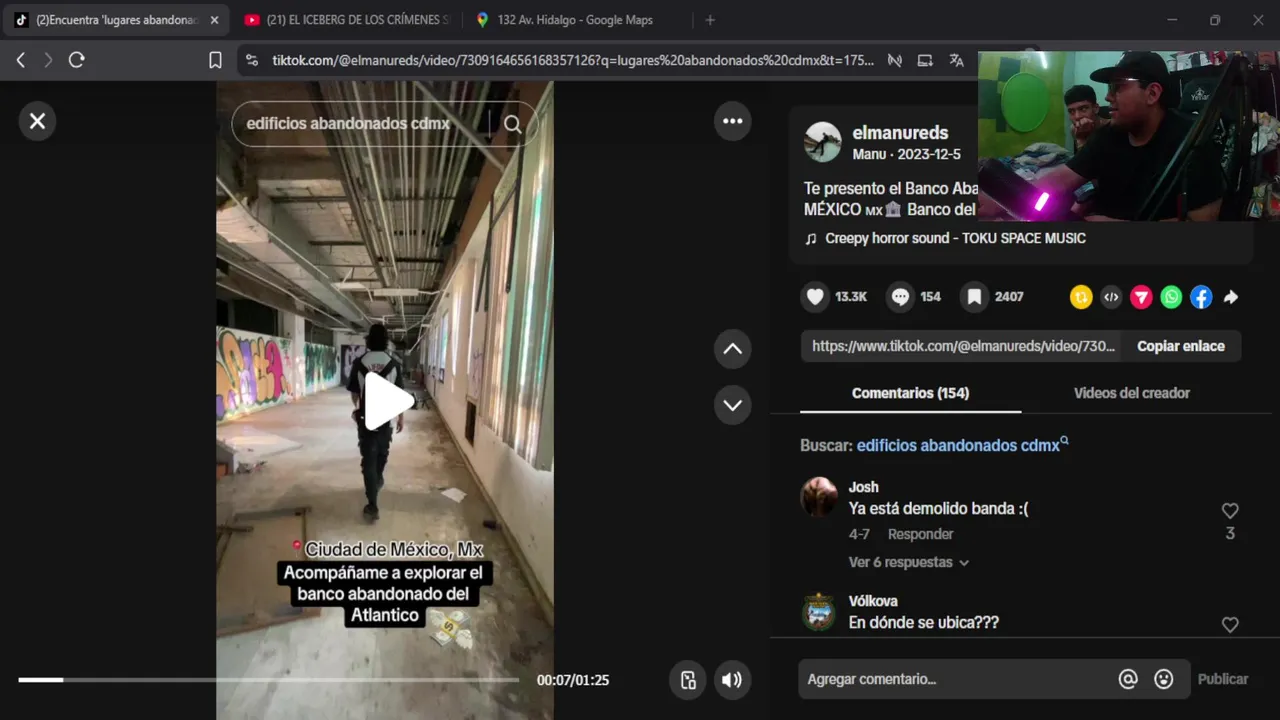
Task: Get embed code icon
Action: [1111, 297]
